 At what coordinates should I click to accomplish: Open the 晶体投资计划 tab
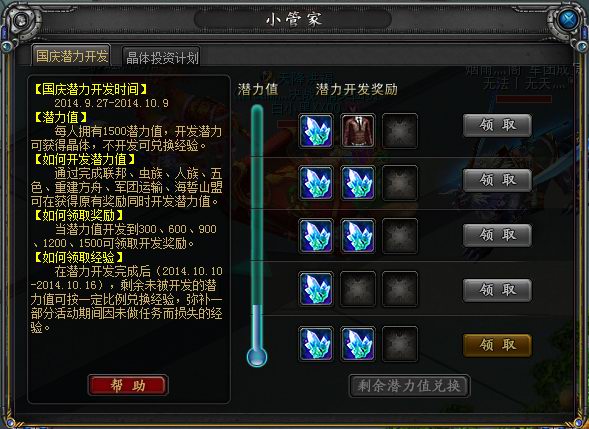click(x=162, y=57)
